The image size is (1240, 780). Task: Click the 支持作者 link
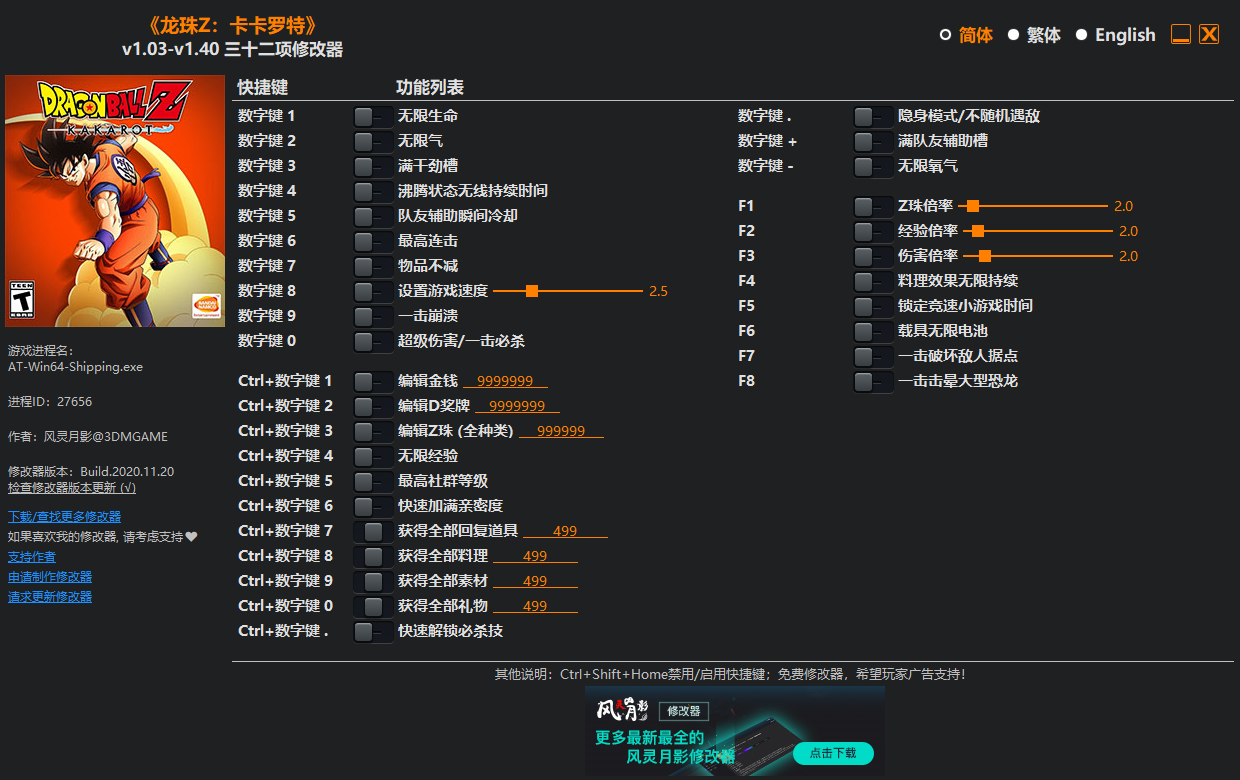pyautogui.click(x=31, y=556)
